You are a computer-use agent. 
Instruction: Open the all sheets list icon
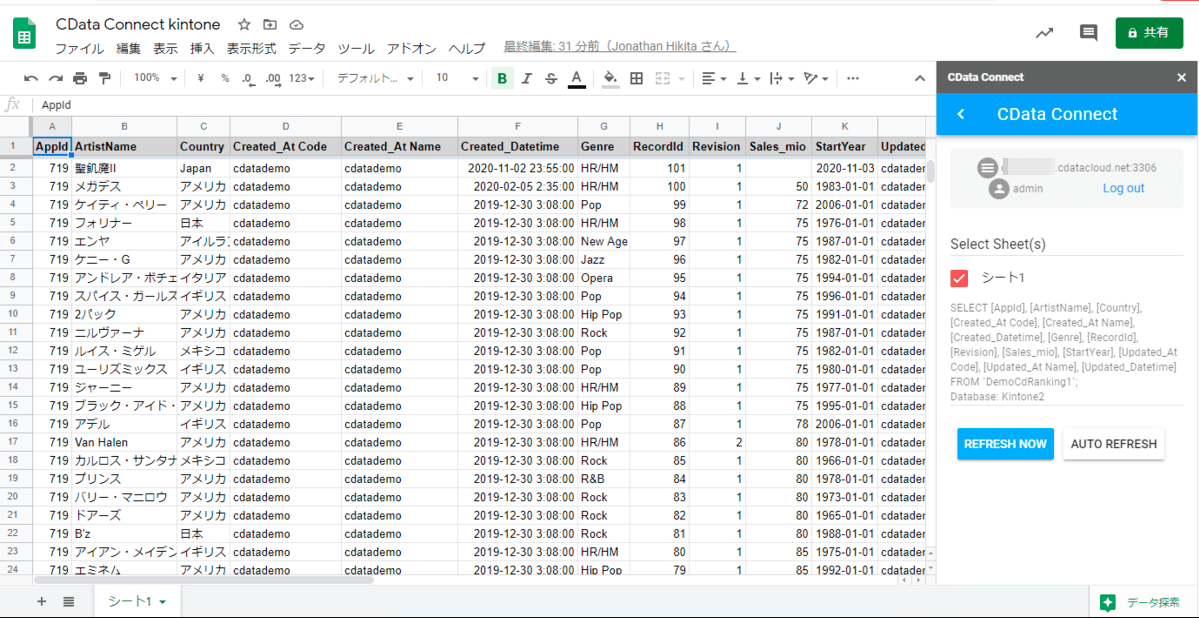pos(68,602)
